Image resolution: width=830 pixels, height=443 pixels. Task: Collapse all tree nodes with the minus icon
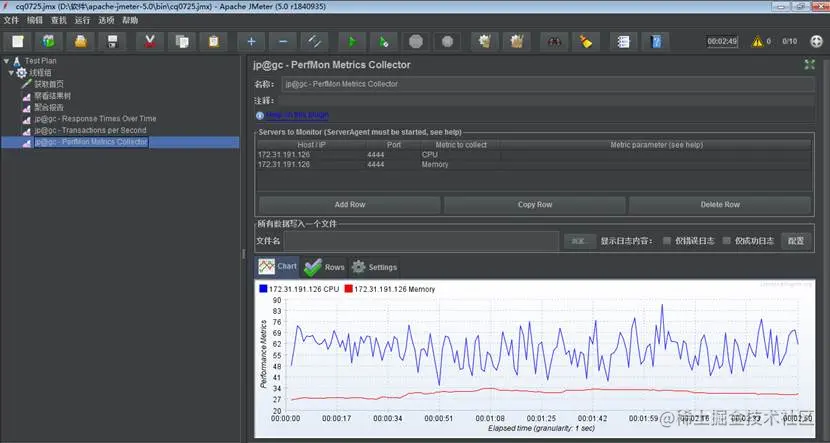pos(283,42)
